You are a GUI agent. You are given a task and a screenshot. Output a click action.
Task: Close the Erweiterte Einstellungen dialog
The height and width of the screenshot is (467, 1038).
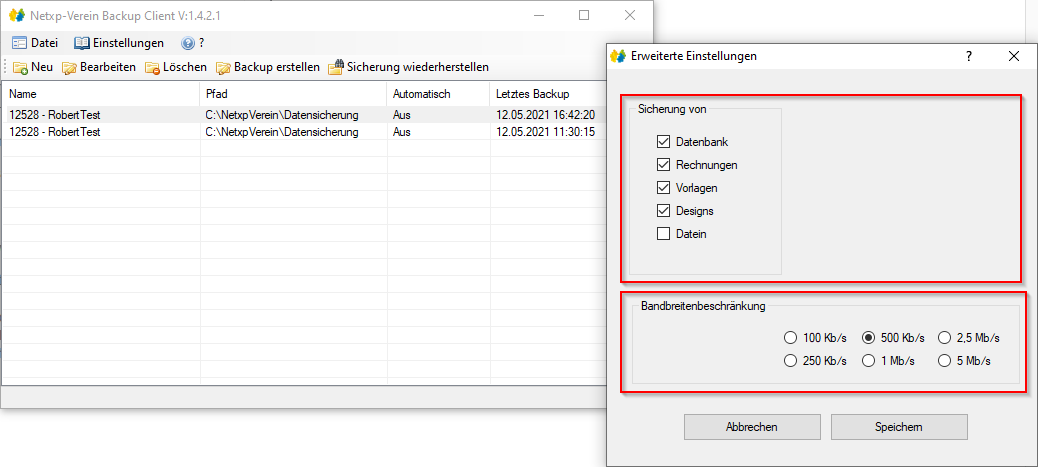1014,56
